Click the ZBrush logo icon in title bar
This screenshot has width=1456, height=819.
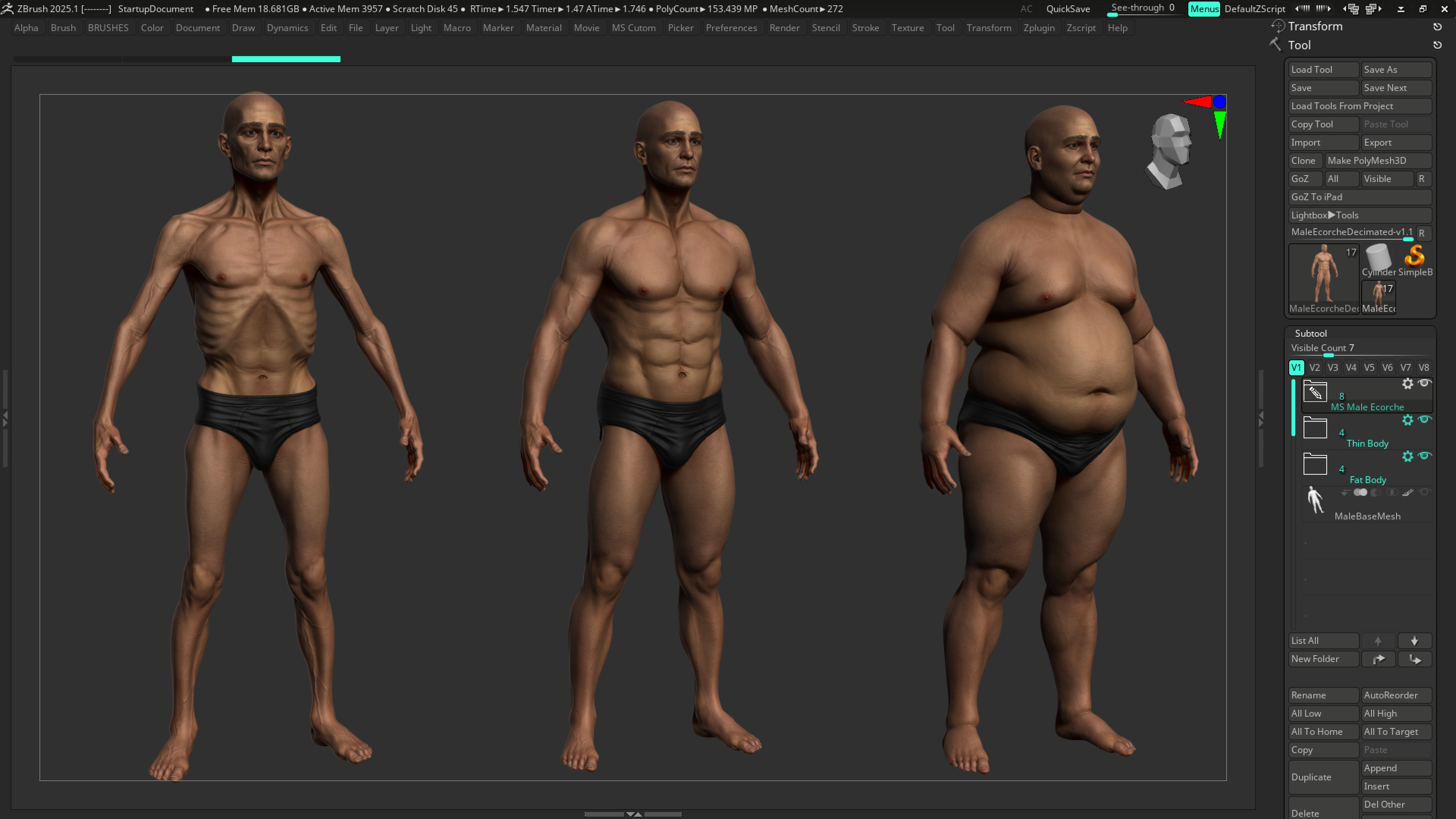[7, 8]
